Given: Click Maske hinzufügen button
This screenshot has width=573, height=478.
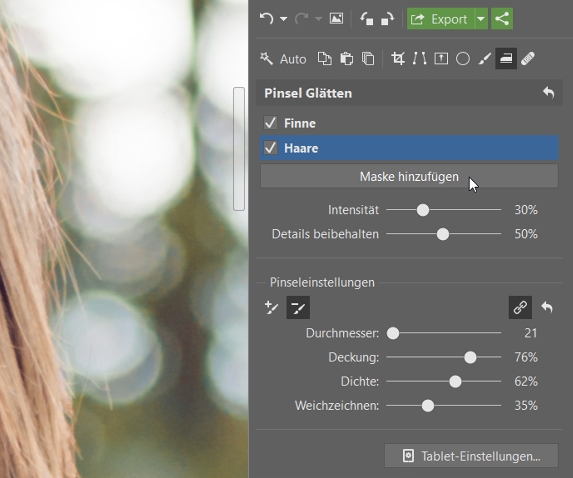Looking at the screenshot, I should click(409, 177).
